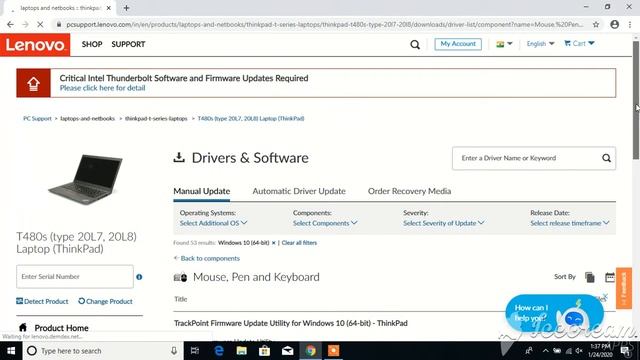Click the orange recorder app on taskbar
Viewport: 640px width, 360px height.
(333, 351)
